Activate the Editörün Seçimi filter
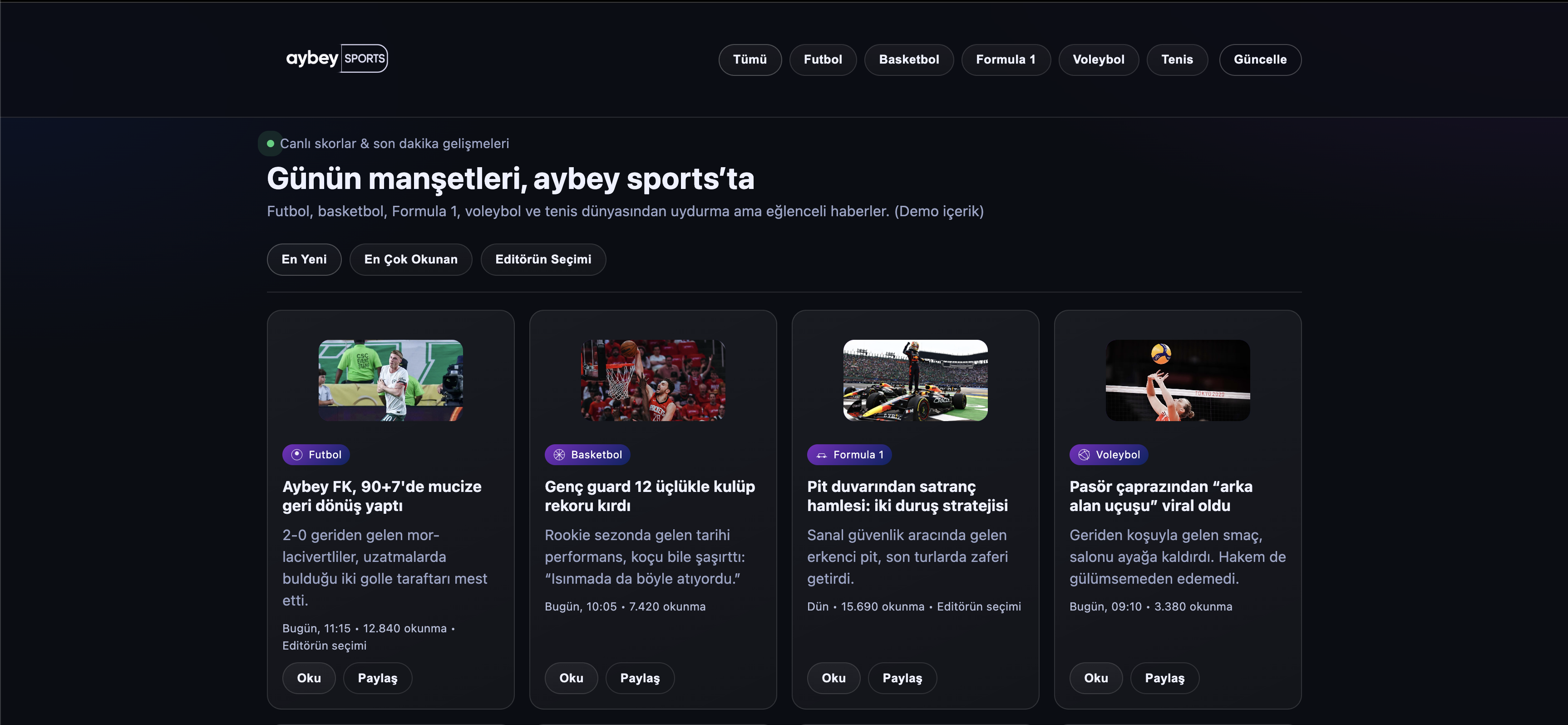Image resolution: width=1568 pixels, height=725 pixels. (x=543, y=259)
